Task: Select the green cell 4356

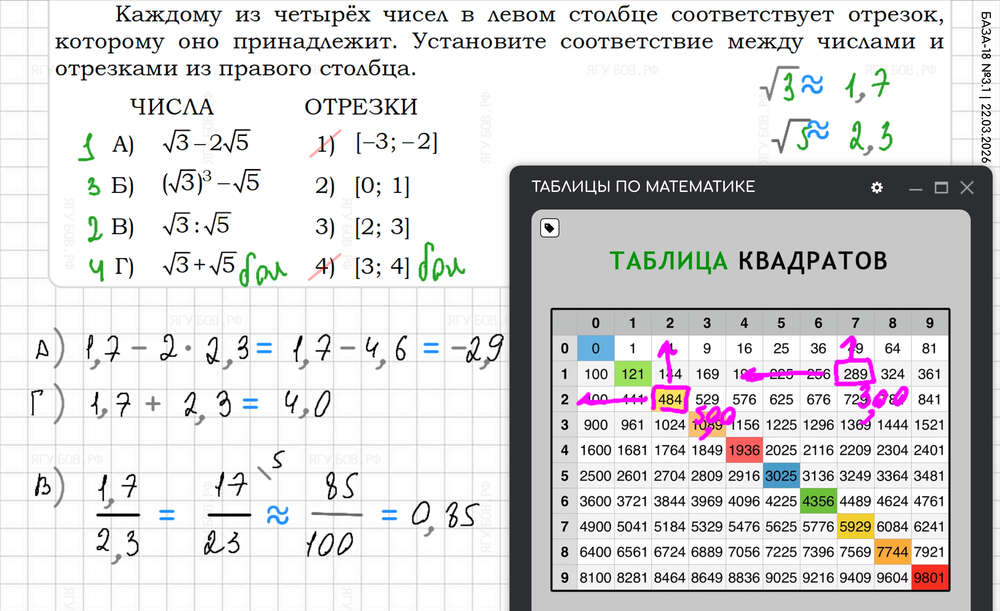Action: click(818, 501)
